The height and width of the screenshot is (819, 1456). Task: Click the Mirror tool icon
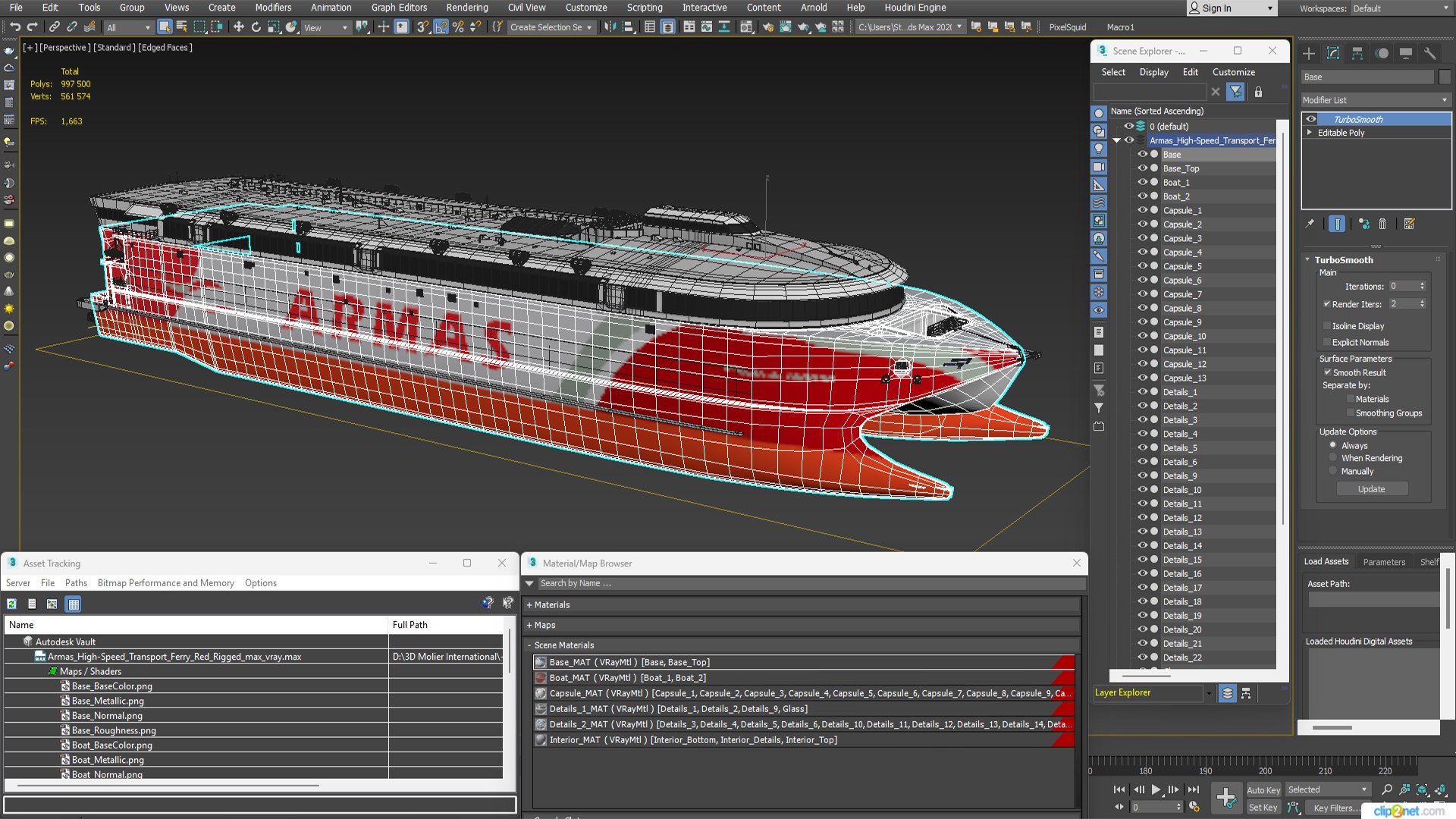(610, 27)
